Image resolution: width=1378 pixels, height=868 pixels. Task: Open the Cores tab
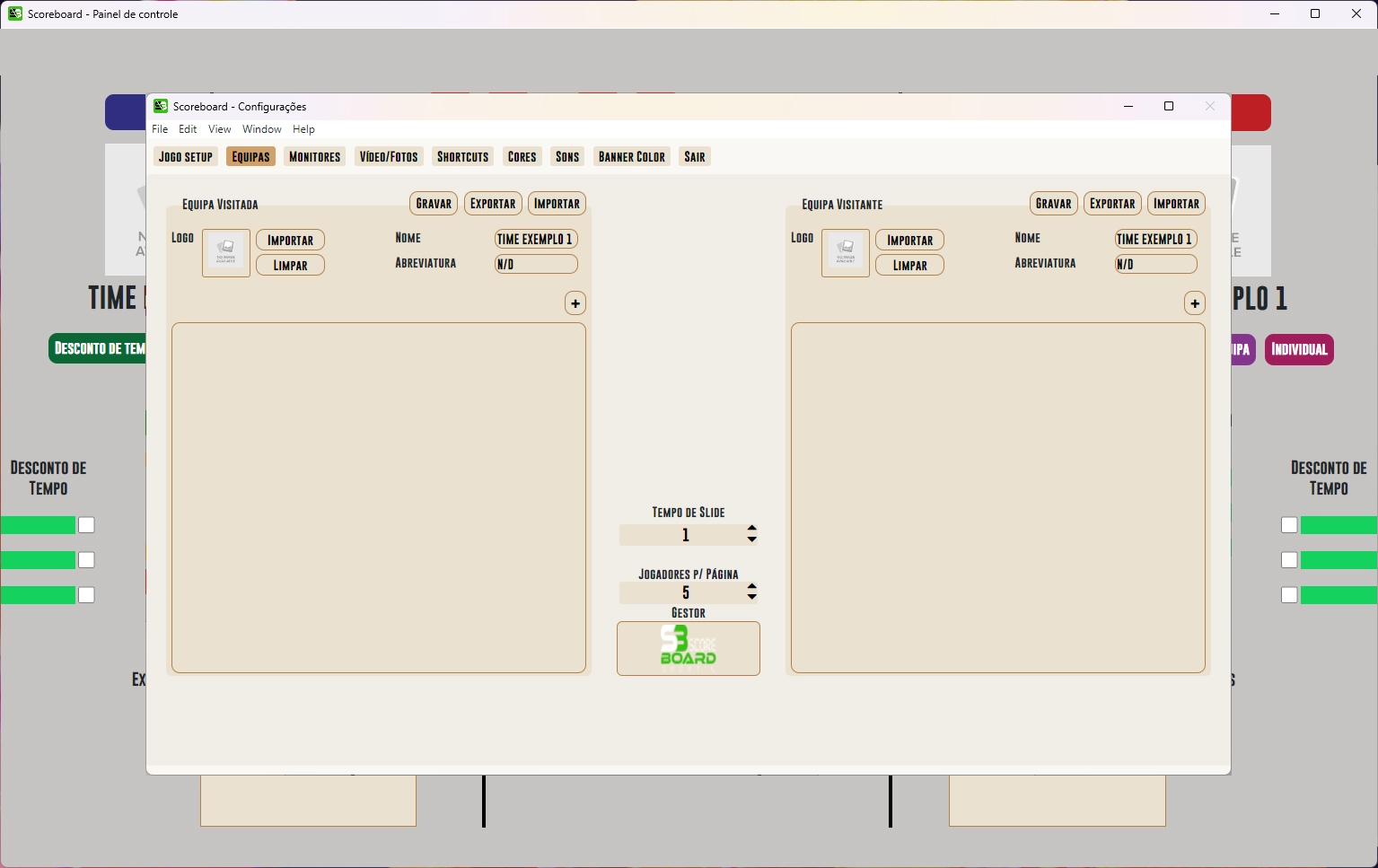522,157
